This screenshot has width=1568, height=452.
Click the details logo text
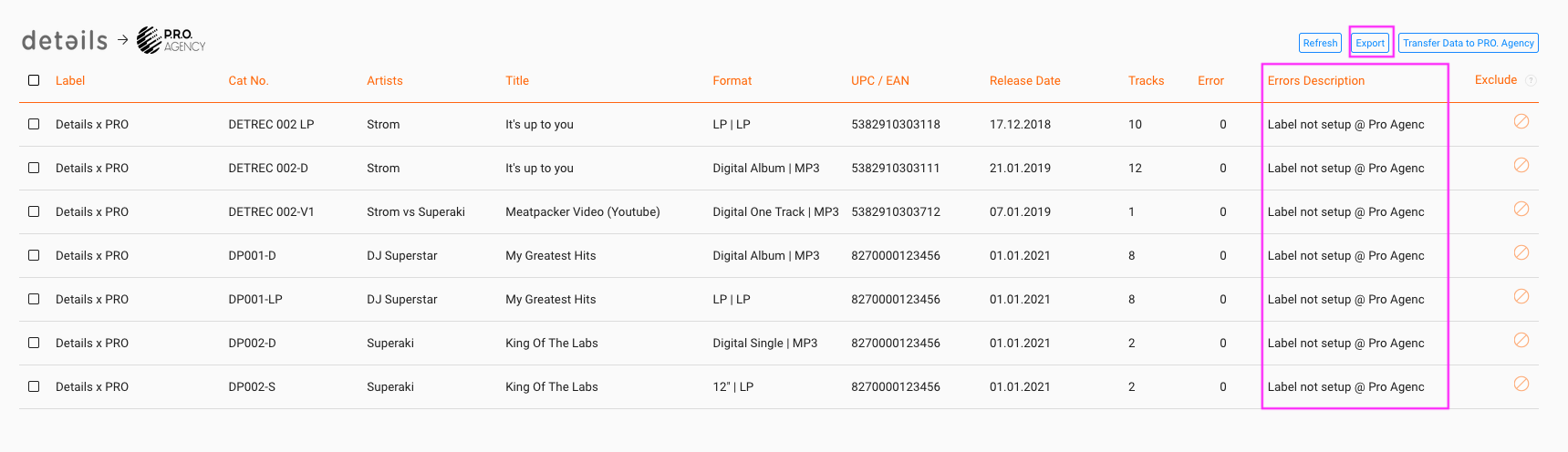coord(65,40)
